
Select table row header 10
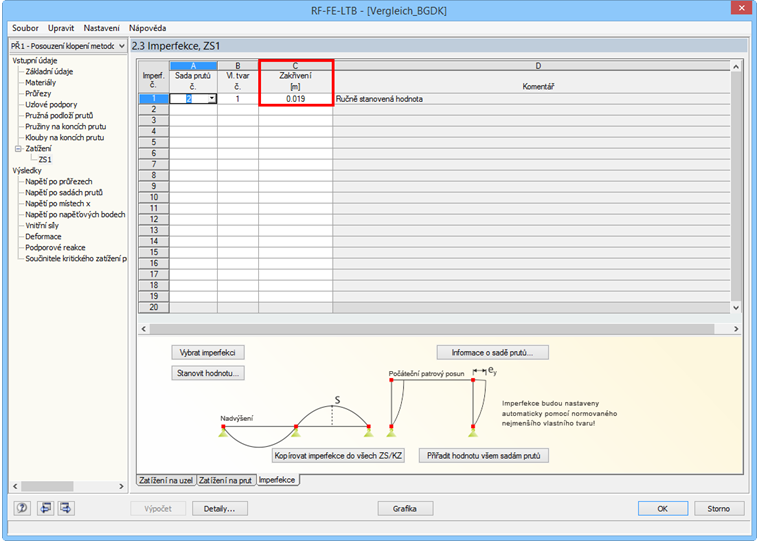click(x=154, y=197)
